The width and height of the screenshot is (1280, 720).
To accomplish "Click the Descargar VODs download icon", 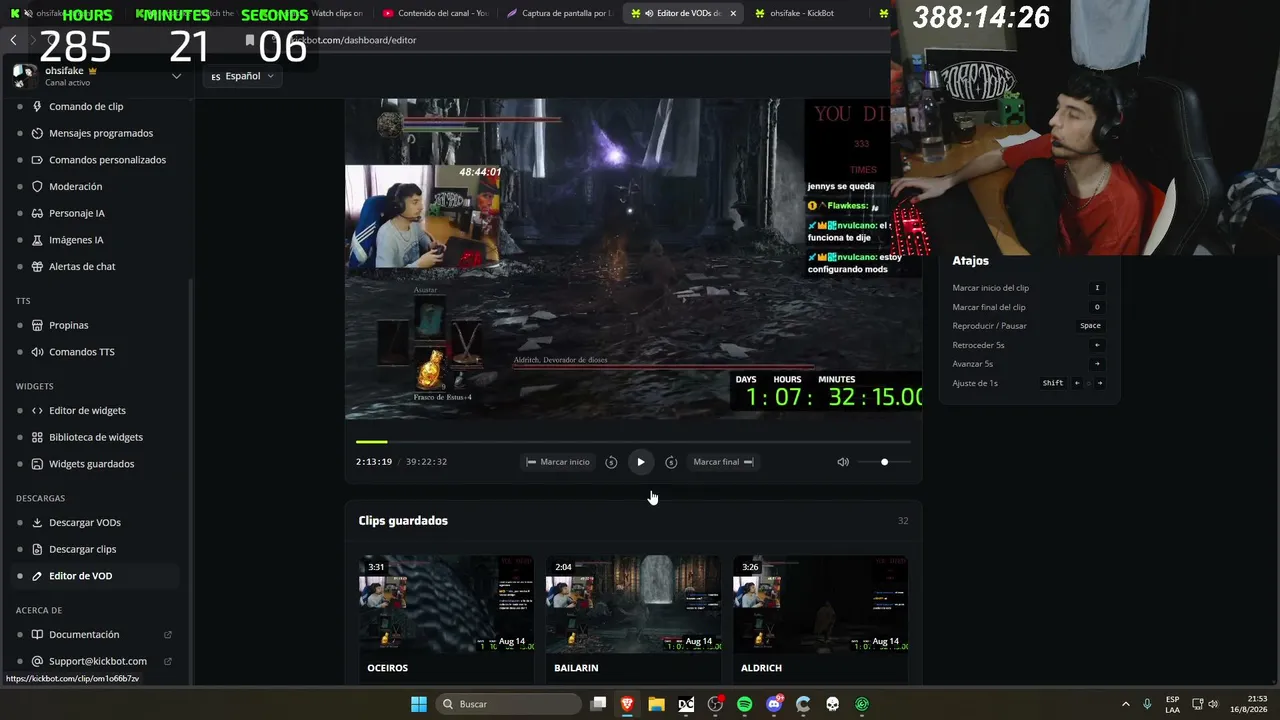I will click(x=37, y=522).
